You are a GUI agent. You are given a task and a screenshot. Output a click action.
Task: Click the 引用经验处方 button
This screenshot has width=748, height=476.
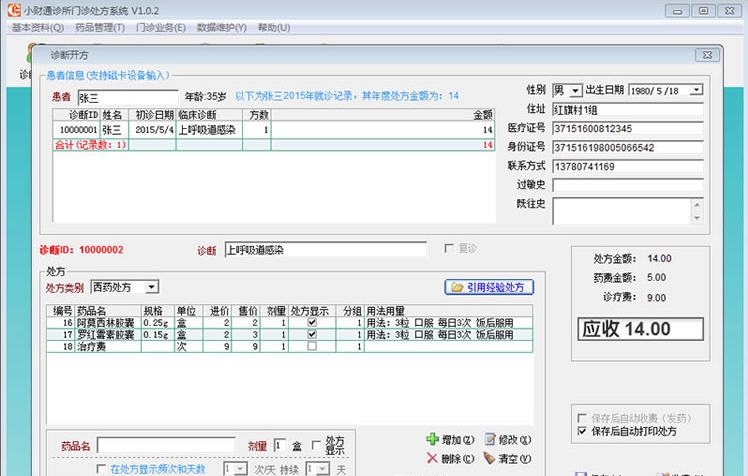click(x=489, y=287)
